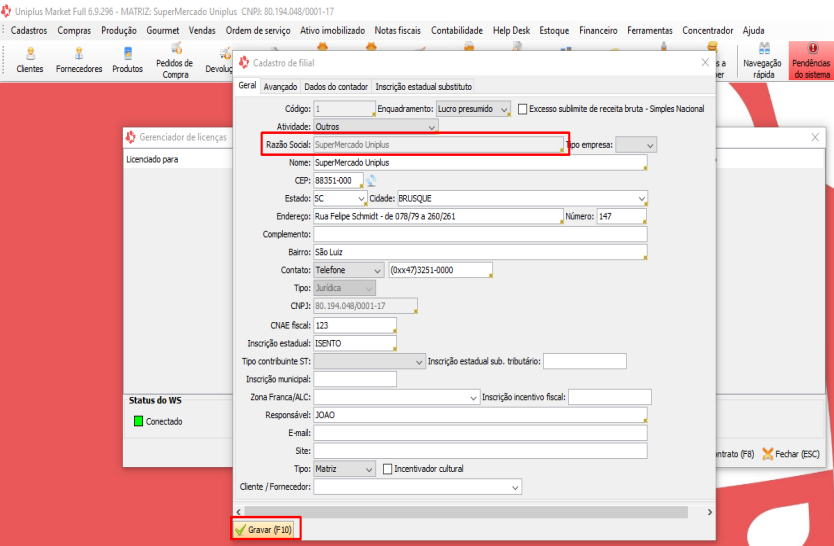Open the Clientes toolbar icon

tap(30, 60)
